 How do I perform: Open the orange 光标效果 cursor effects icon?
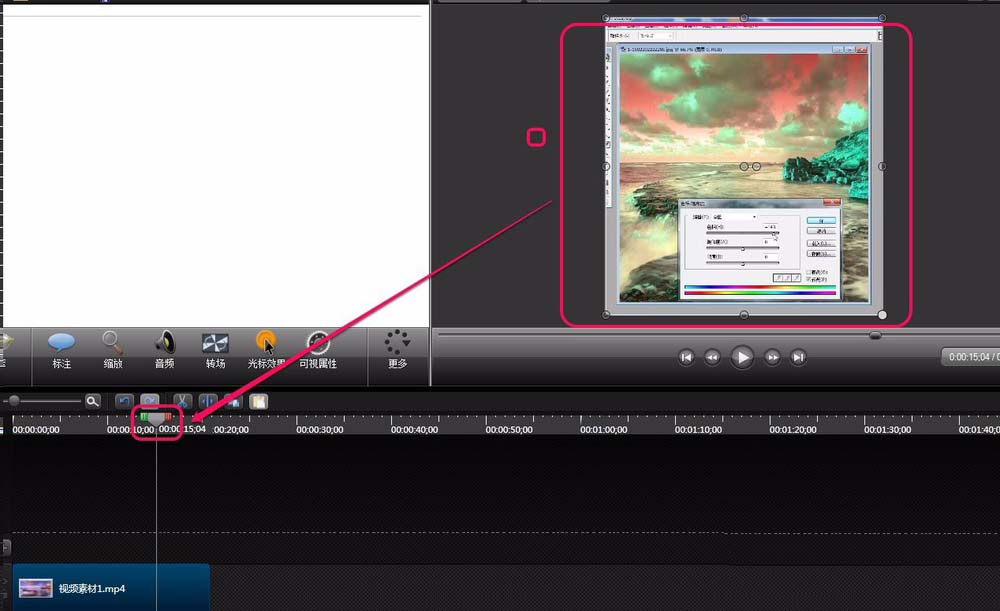point(265,352)
